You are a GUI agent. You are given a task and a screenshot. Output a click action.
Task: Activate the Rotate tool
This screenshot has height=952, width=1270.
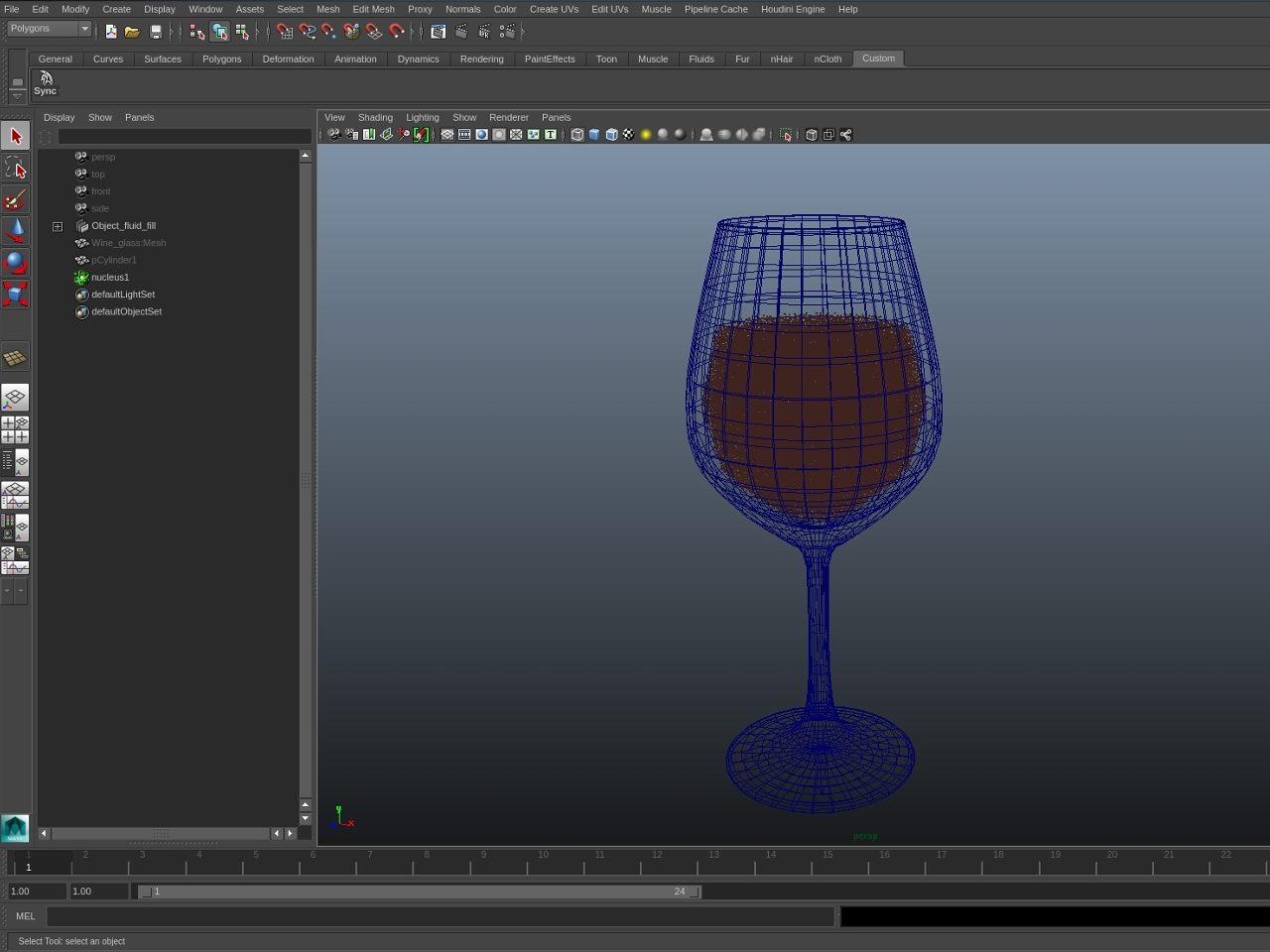tap(15, 262)
